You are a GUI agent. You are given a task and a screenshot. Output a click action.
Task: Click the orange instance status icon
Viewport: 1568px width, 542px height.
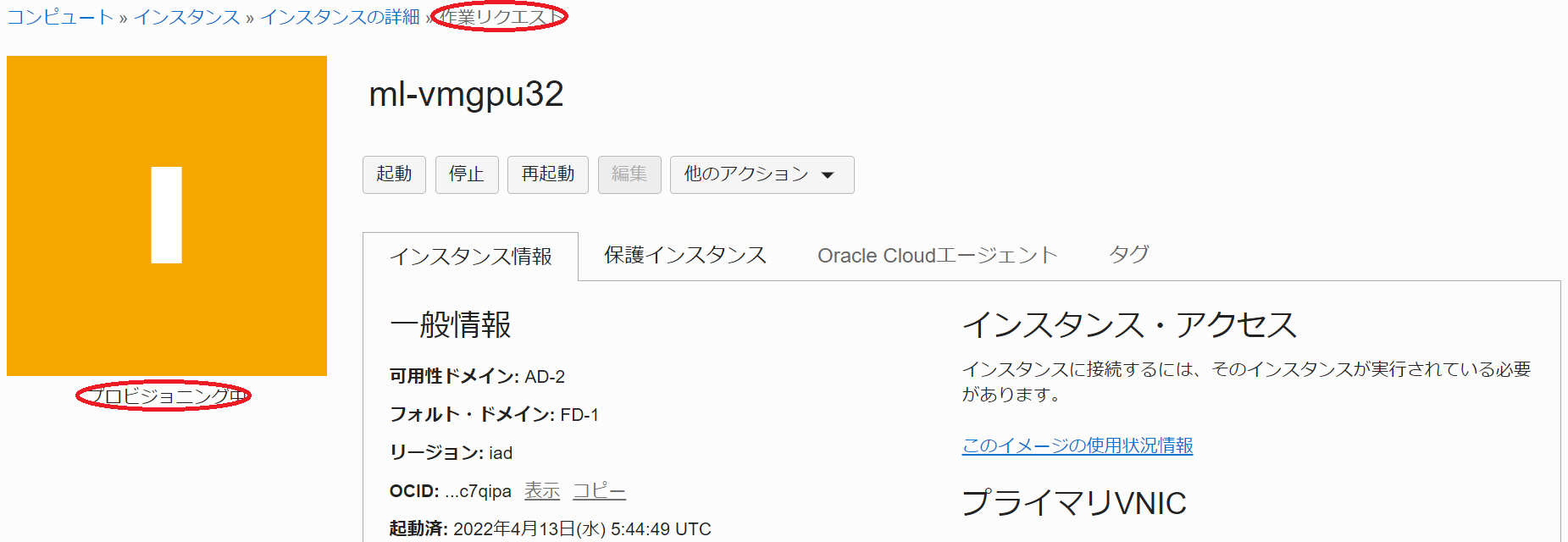tap(167, 216)
